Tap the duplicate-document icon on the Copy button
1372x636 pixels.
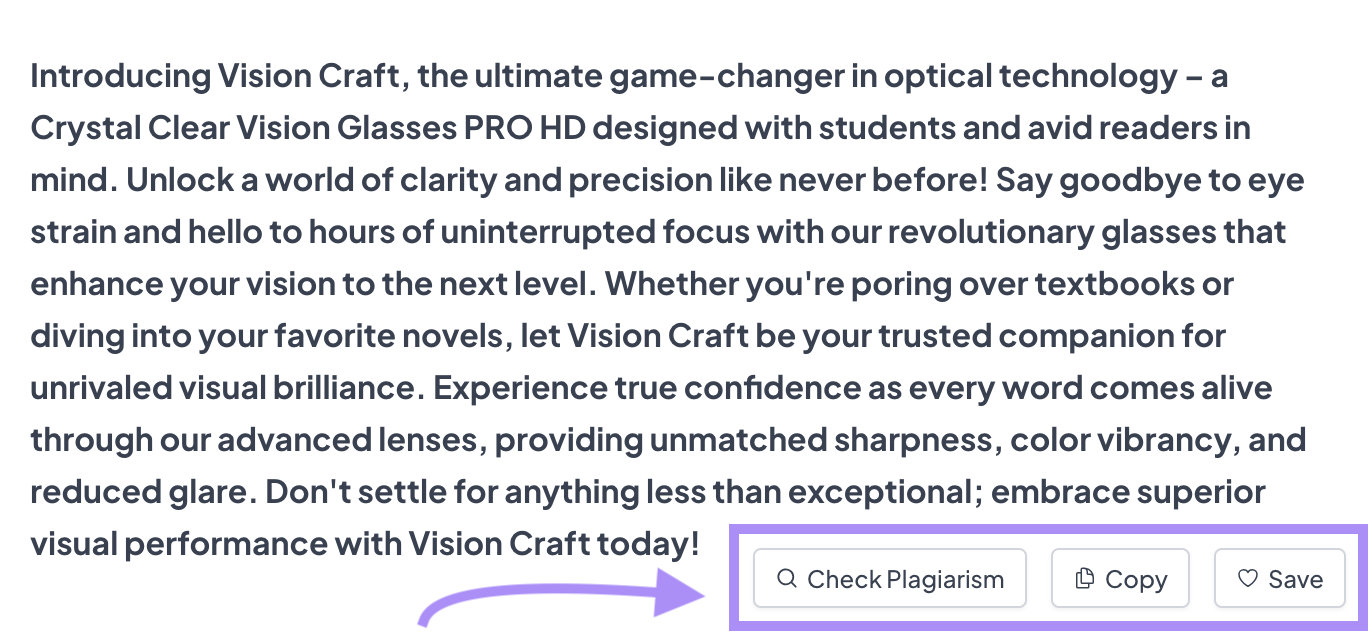[x=1083, y=578]
